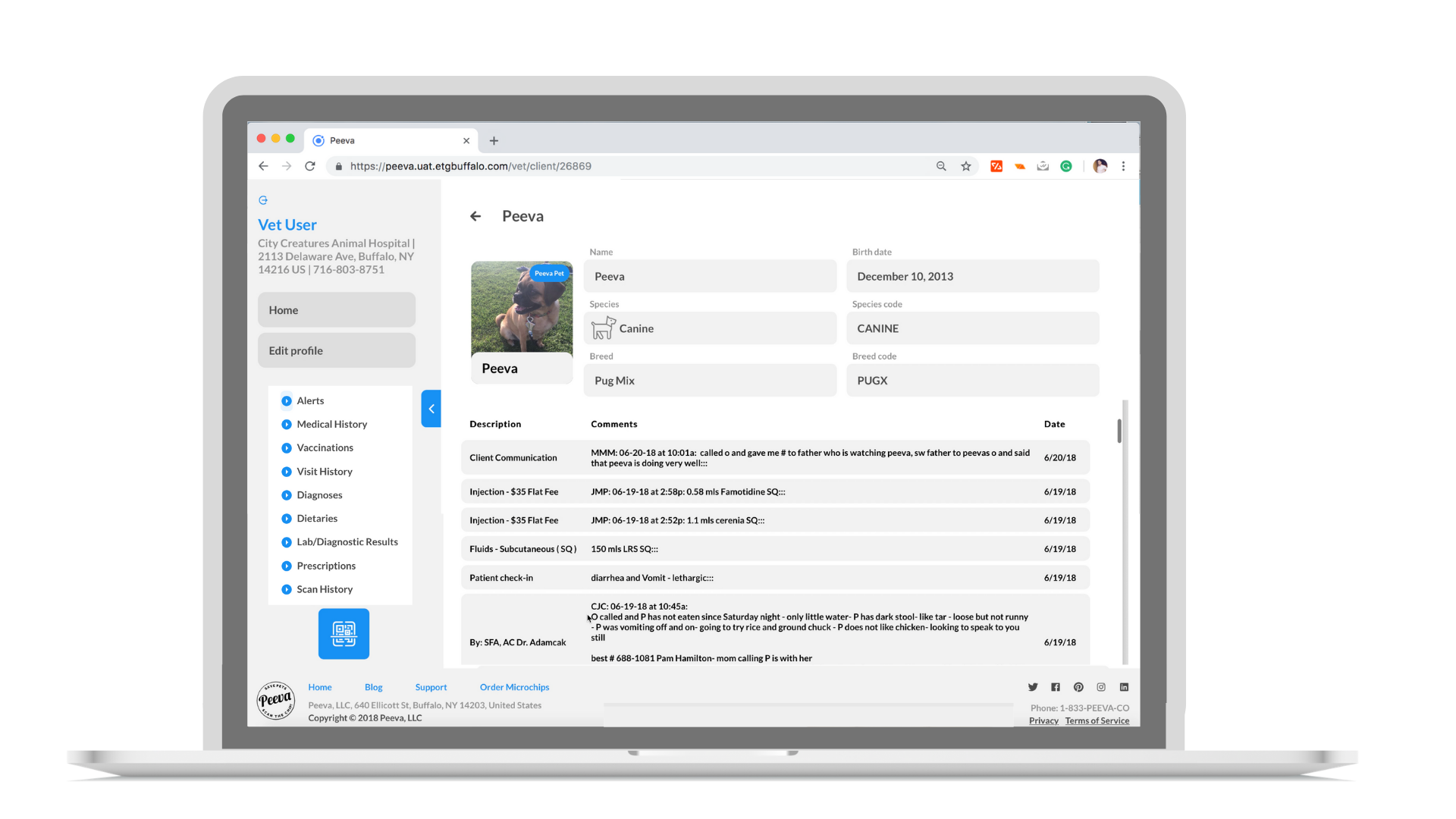Image resolution: width=1456 pixels, height=819 pixels.
Task: Select the Peeva browser tab
Action: (x=391, y=140)
